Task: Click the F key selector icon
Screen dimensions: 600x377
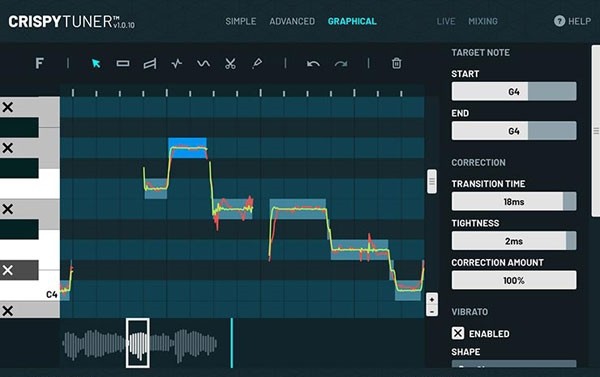Action: coord(39,63)
